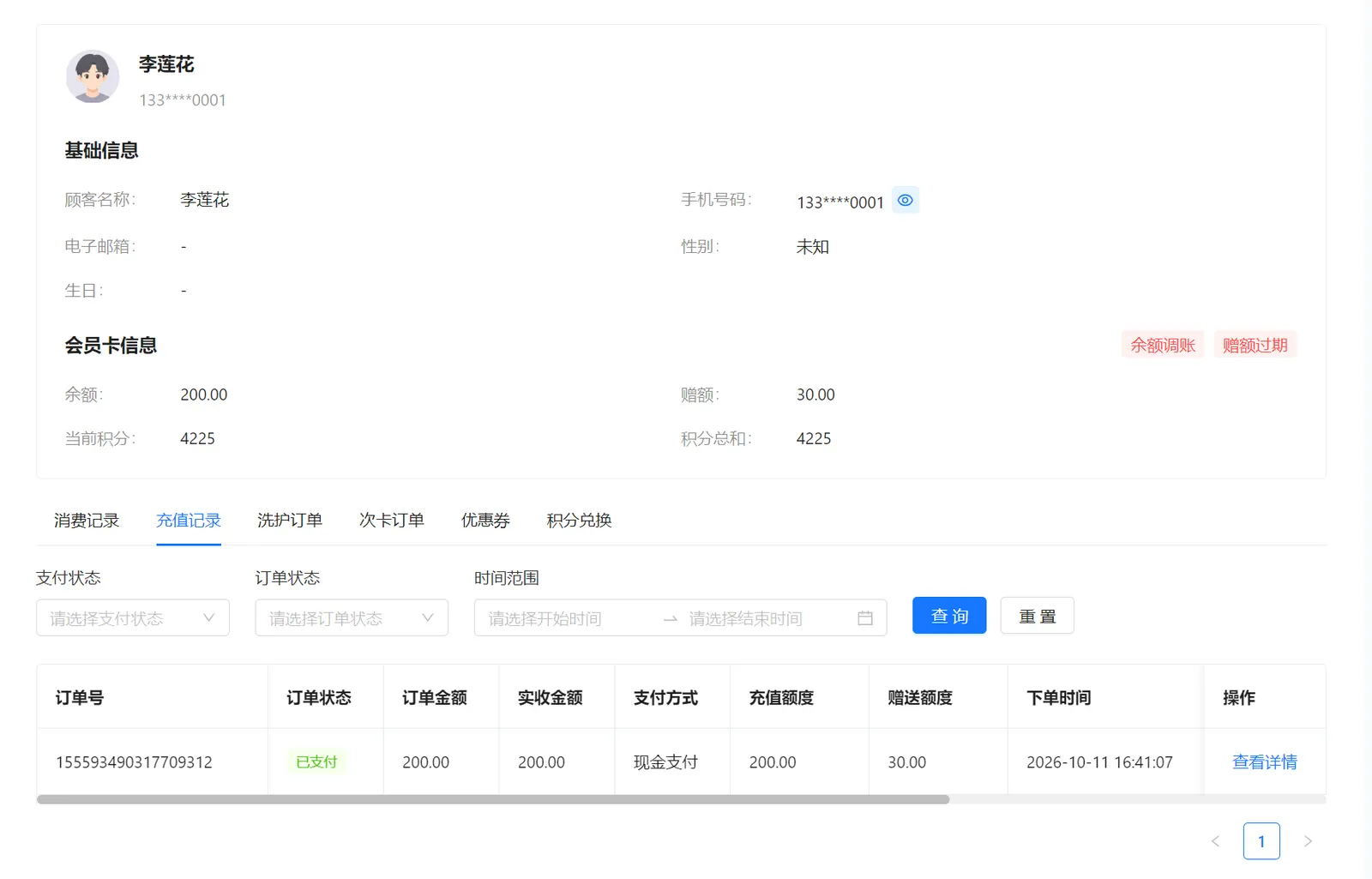This screenshot has width=1372, height=879.
Task: Click the 重置 reset button
Action: 1038,616
